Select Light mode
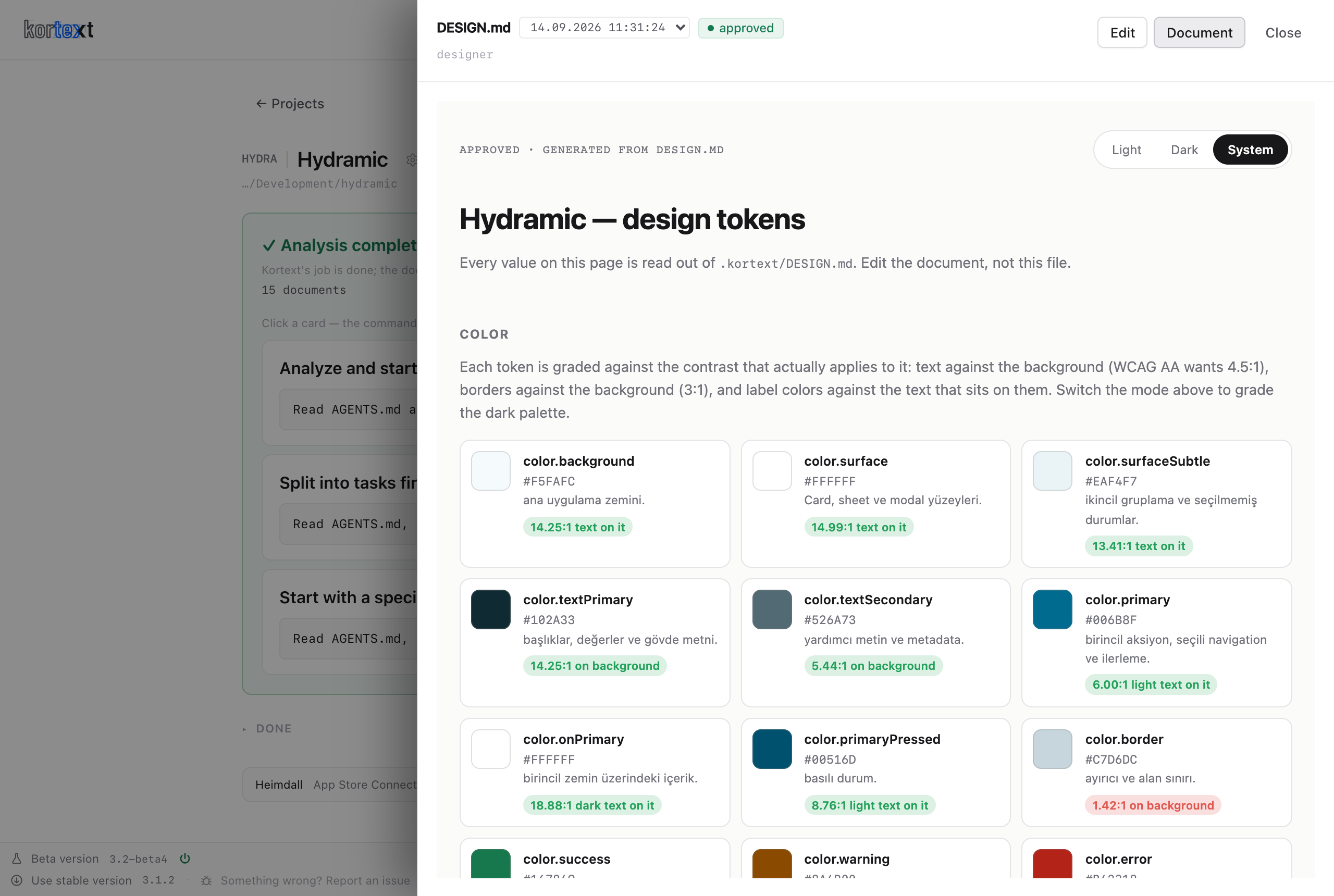Image resolution: width=1334 pixels, height=896 pixels. (1126, 150)
